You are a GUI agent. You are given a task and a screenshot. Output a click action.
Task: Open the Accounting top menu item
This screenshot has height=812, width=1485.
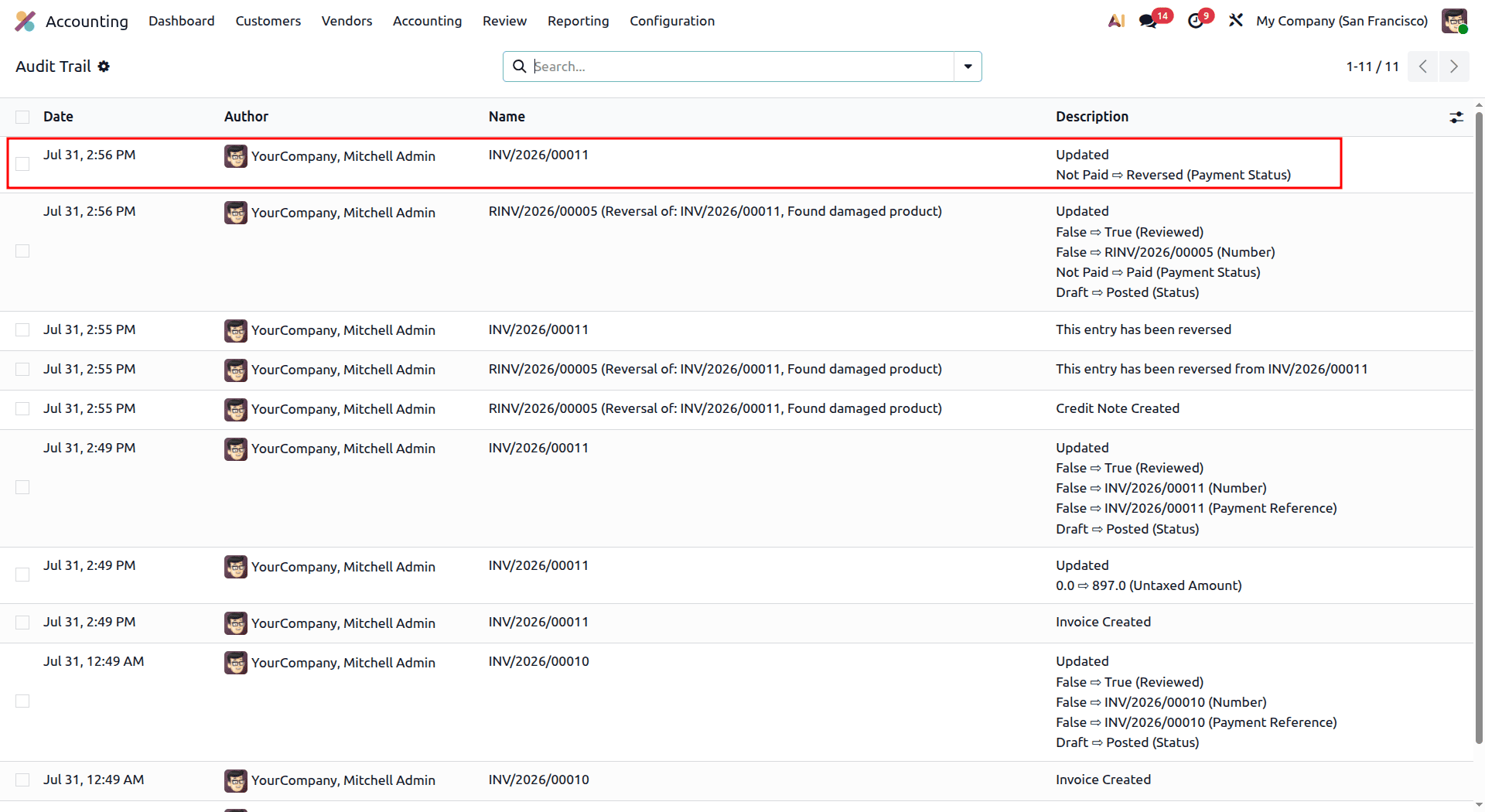coord(427,21)
